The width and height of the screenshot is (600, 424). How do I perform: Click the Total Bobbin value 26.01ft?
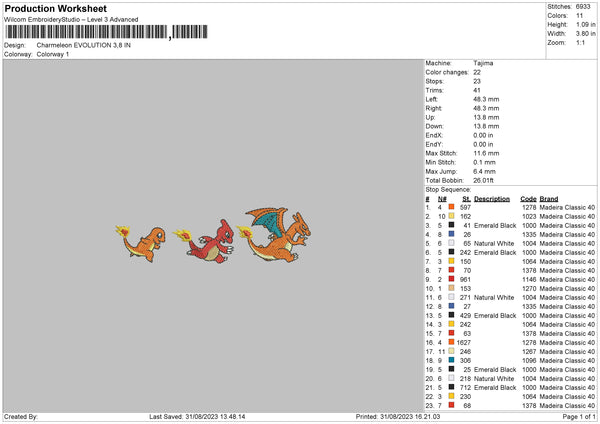pos(483,180)
